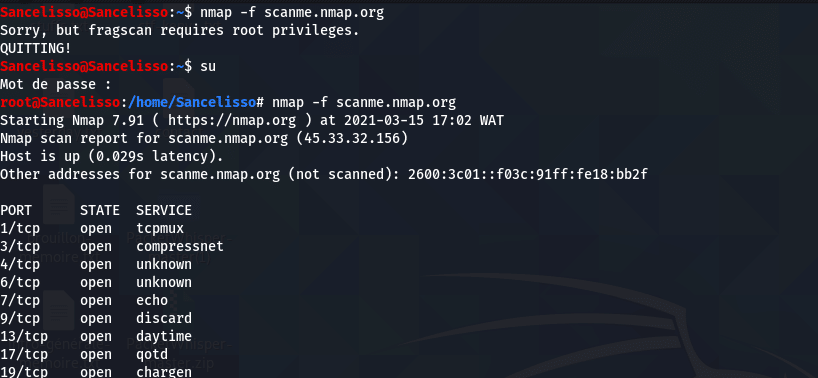Click the 'Host is up' latency line
Image resolution: width=818 pixels, height=378 pixels.
pyautogui.click(x=112, y=156)
